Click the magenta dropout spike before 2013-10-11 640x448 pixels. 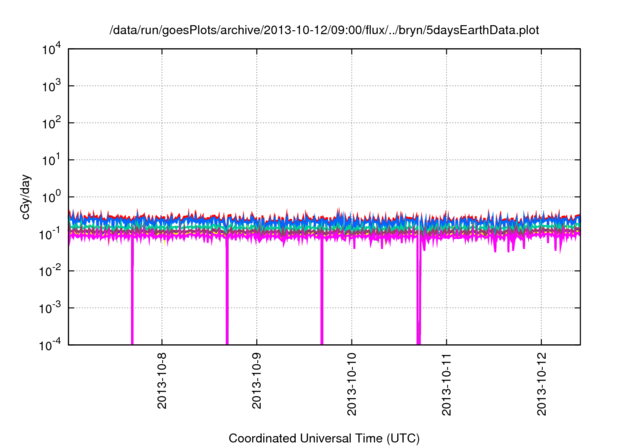(x=419, y=292)
